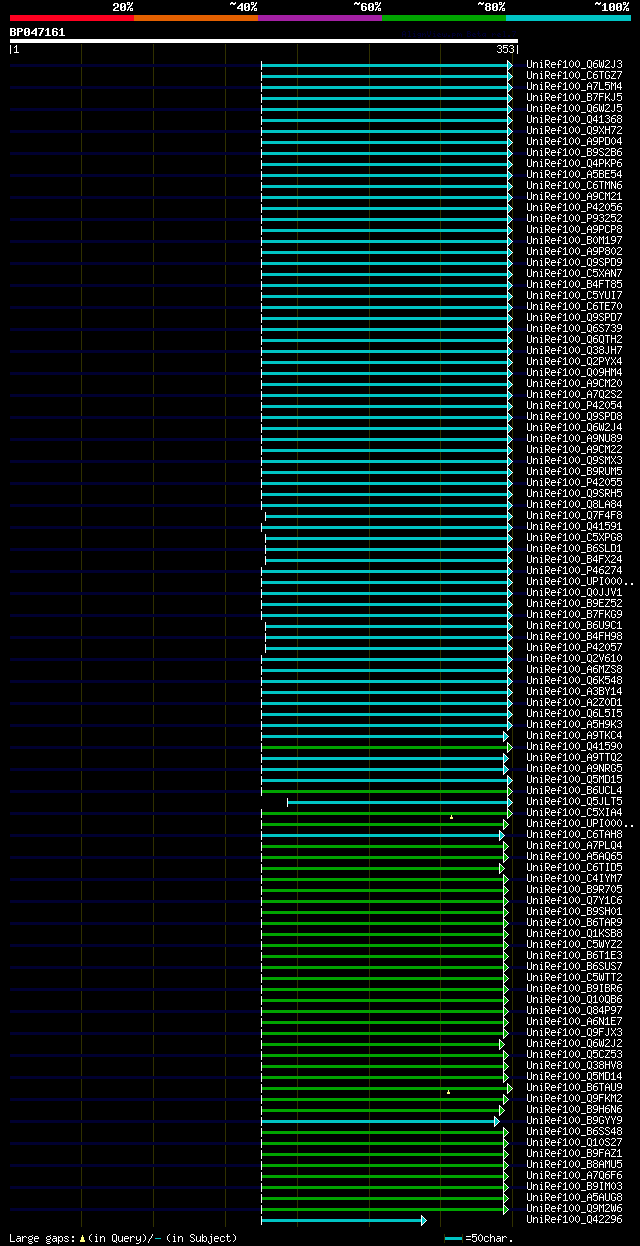
Task: Select the UniRef100_Q1KSB8 label
Action: point(574,933)
